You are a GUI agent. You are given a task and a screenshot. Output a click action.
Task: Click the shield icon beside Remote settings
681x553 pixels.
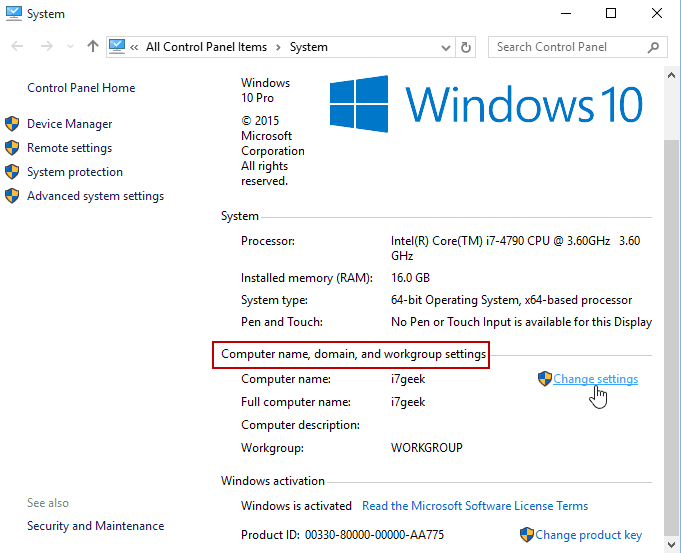click(x=12, y=148)
